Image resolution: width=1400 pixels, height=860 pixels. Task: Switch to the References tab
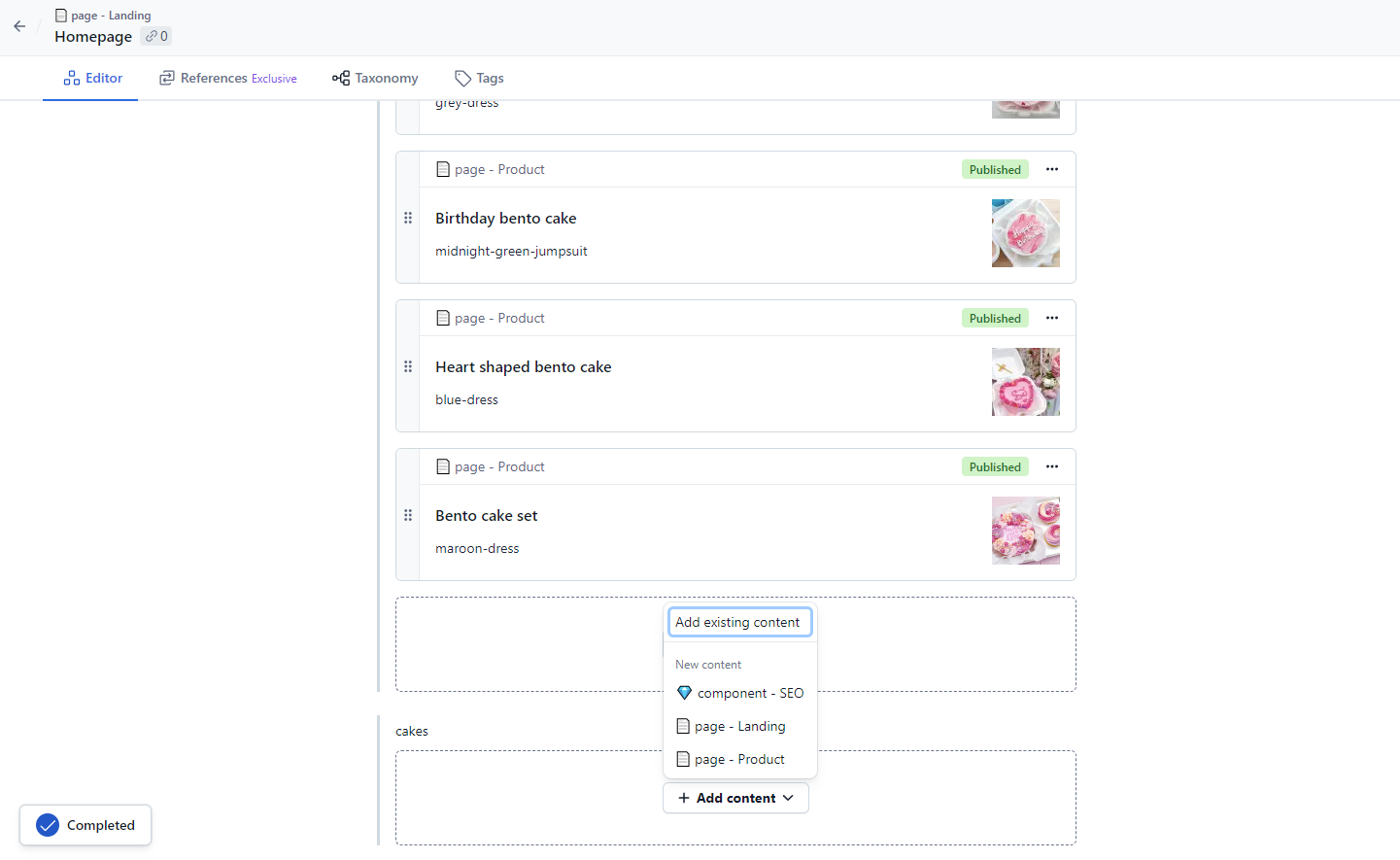coord(228,78)
